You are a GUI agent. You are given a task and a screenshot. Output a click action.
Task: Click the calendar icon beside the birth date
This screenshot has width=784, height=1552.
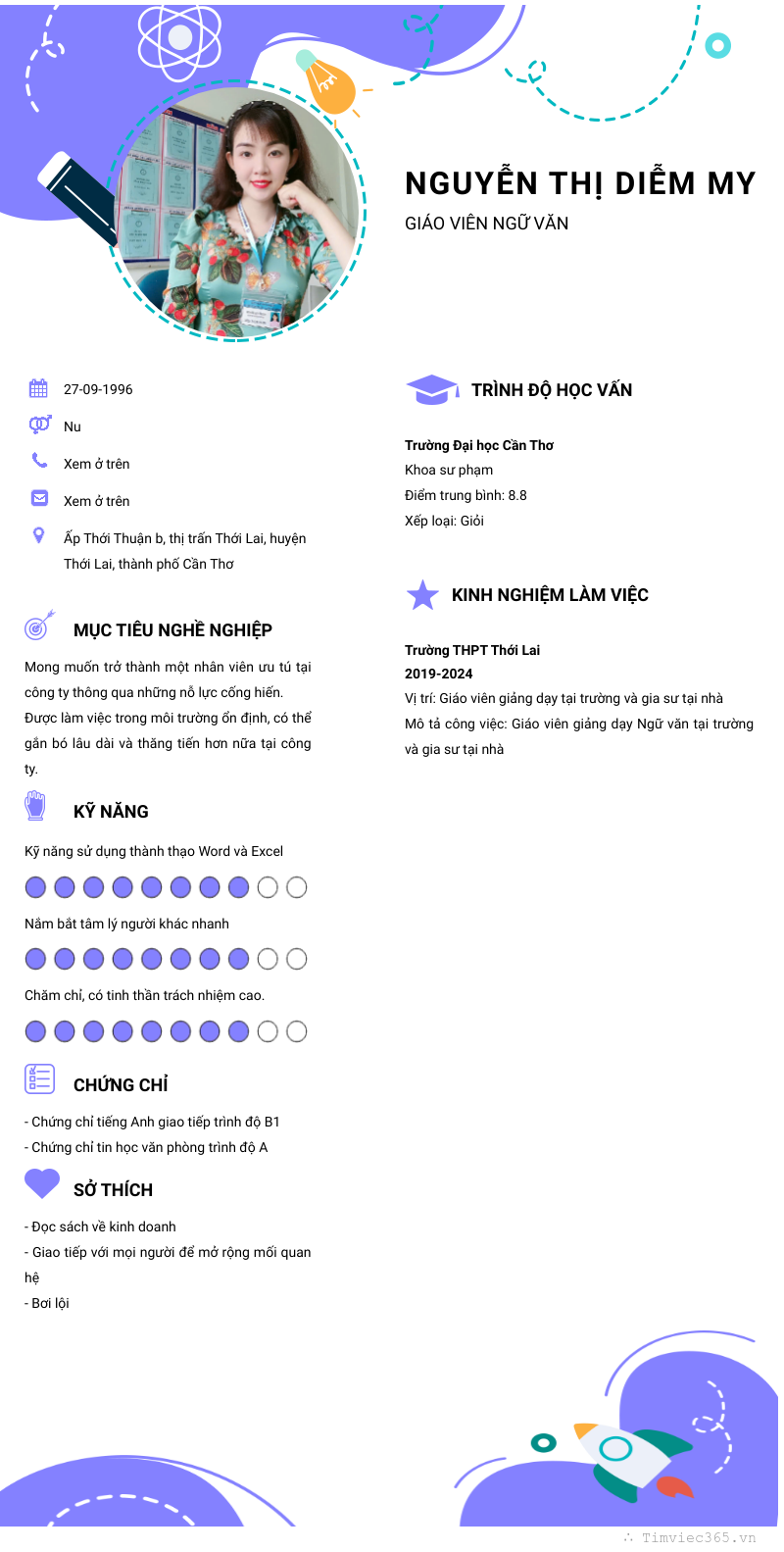click(38, 388)
